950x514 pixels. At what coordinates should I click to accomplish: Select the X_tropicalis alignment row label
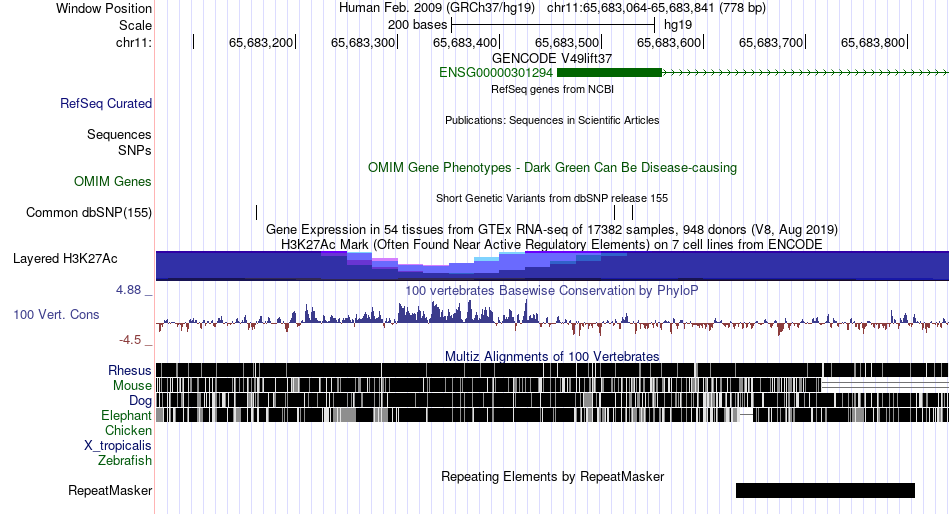coord(118,446)
